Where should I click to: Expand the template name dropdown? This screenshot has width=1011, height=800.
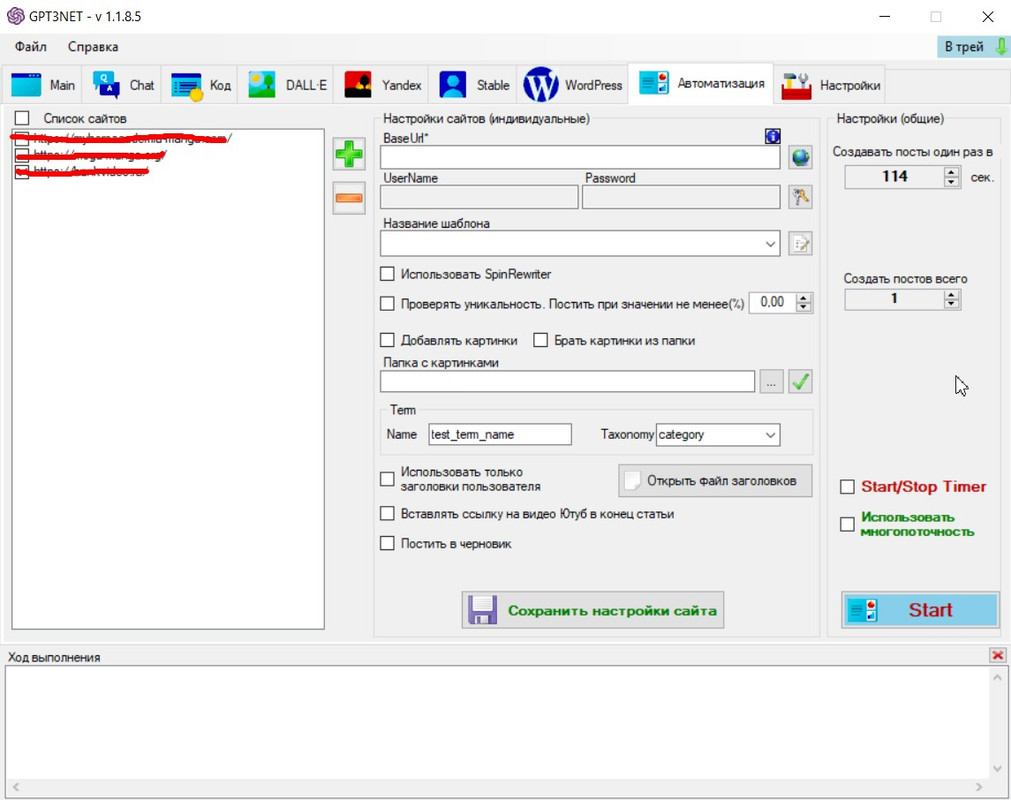(769, 243)
